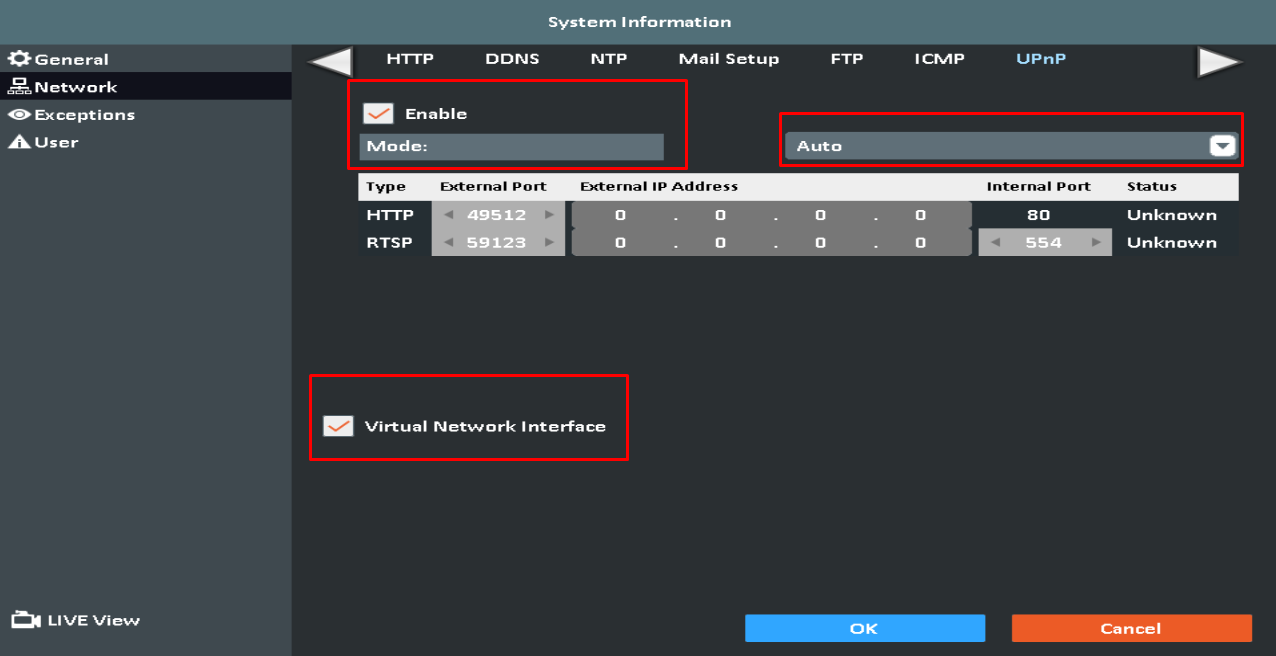Click the User warning triangle icon
This screenshot has width=1276, height=656.
[x=20, y=142]
